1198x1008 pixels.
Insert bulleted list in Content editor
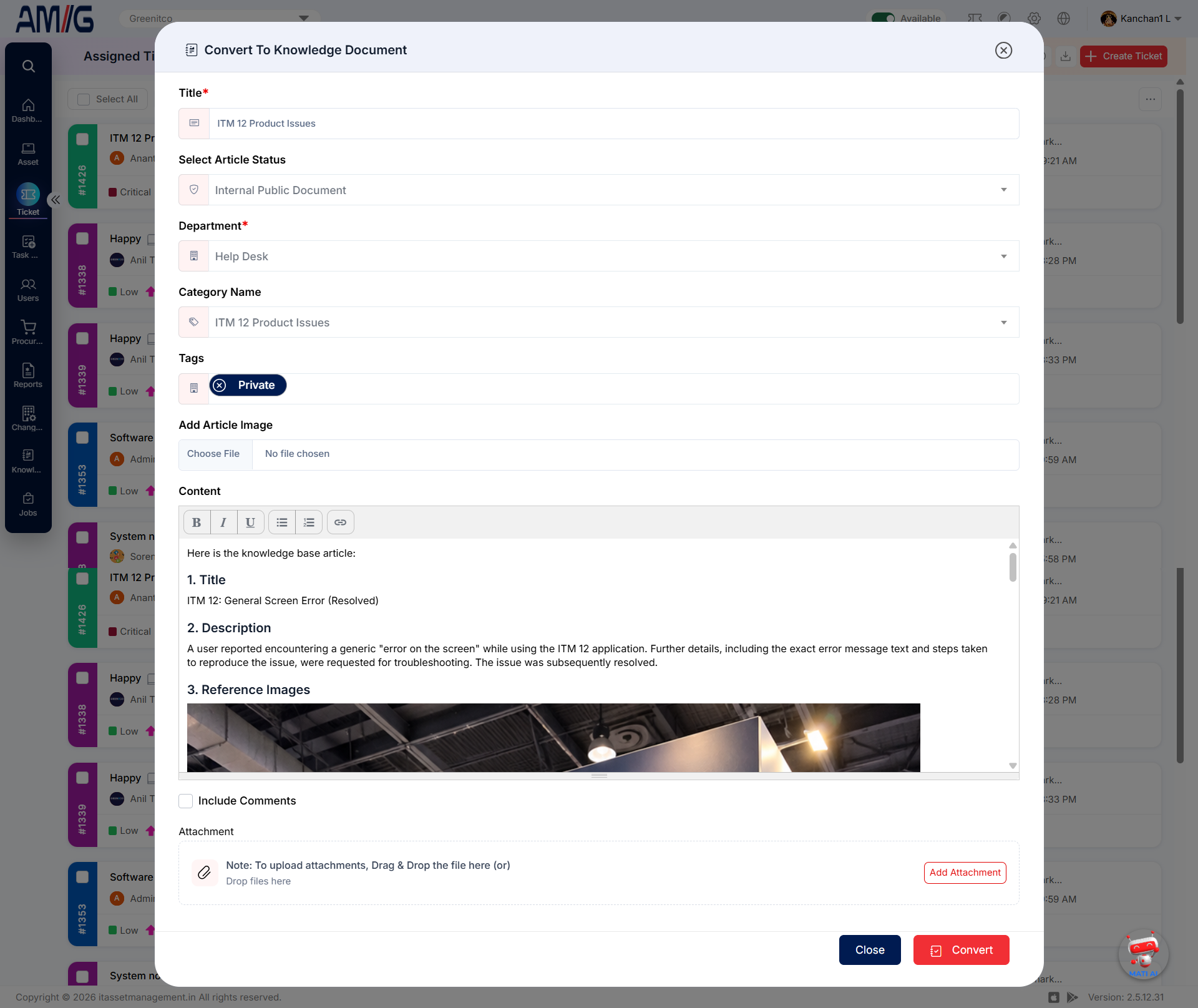[282, 522]
